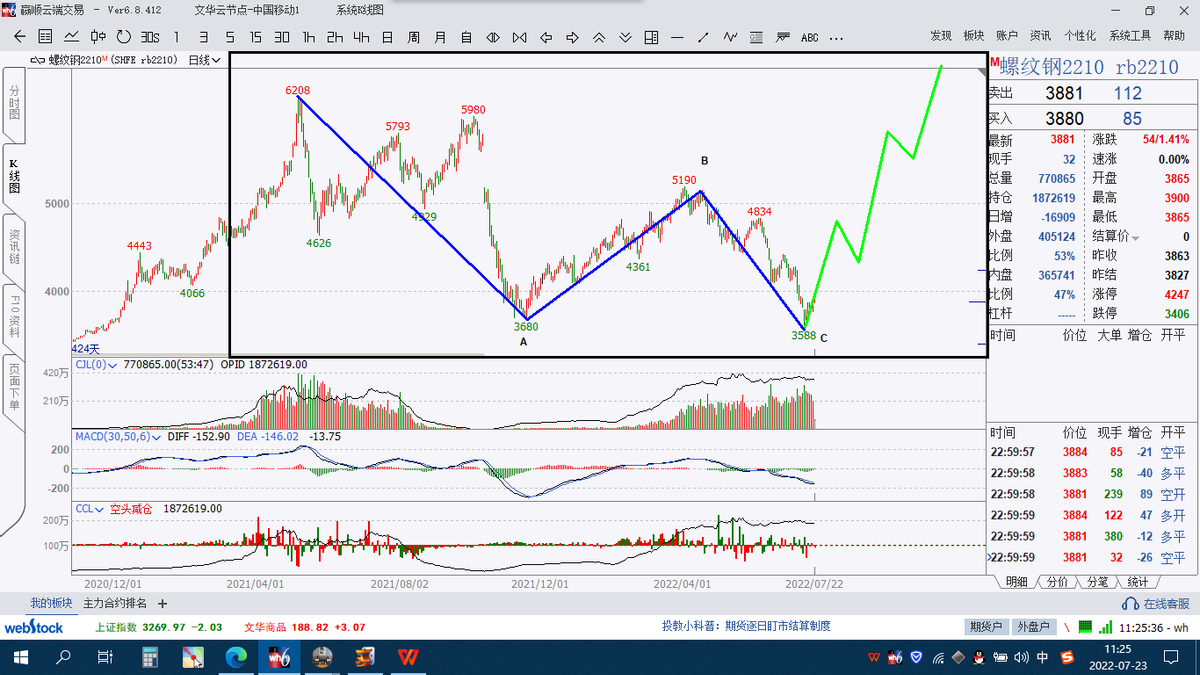Image resolution: width=1200 pixels, height=675 pixels.
Task: Open Windows Start menu
Action: click(20, 657)
